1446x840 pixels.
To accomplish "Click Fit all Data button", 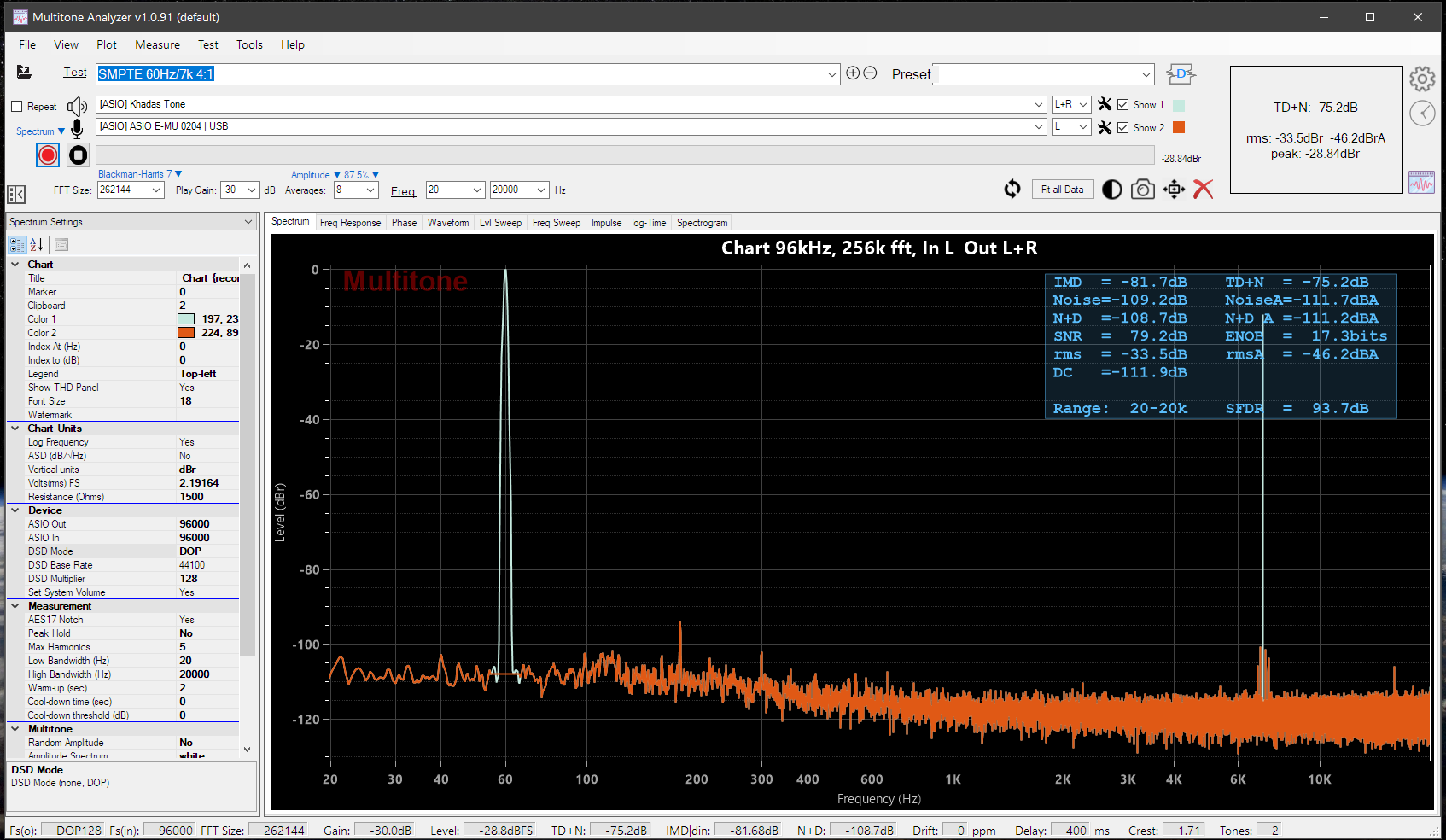I will point(1062,190).
